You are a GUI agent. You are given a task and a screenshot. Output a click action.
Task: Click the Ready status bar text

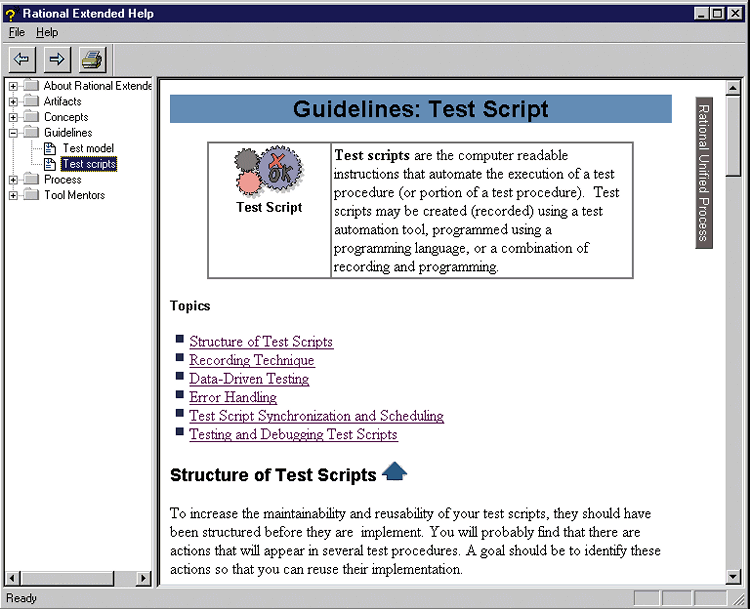click(21, 598)
